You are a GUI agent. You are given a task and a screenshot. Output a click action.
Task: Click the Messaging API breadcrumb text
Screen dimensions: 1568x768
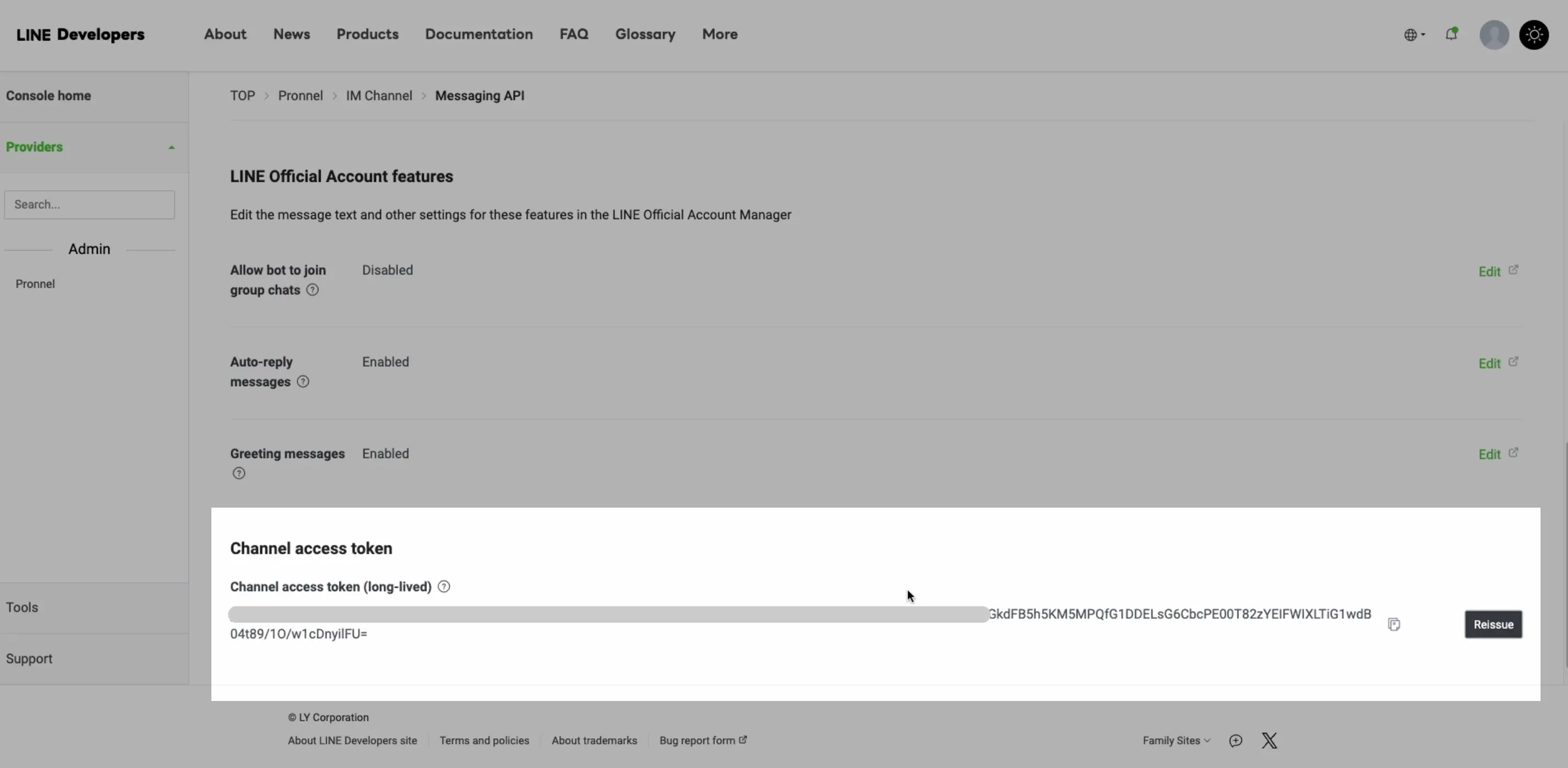click(x=480, y=96)
